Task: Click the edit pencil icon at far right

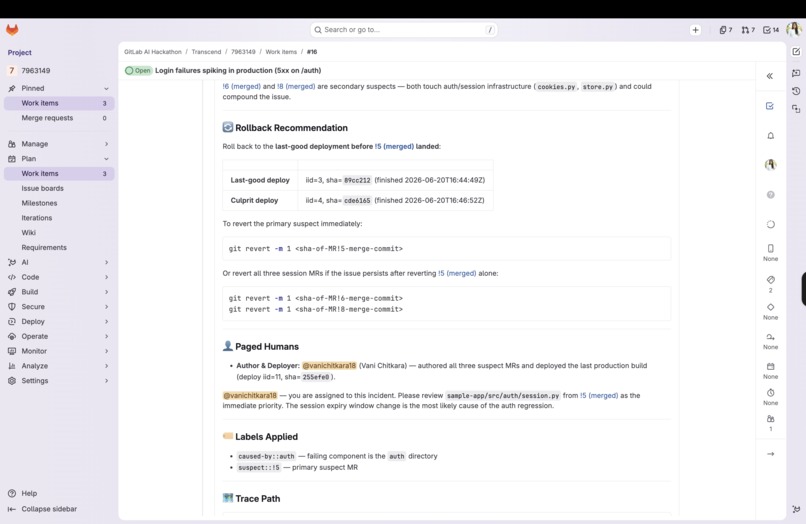Action: click(x=796, y=52)
